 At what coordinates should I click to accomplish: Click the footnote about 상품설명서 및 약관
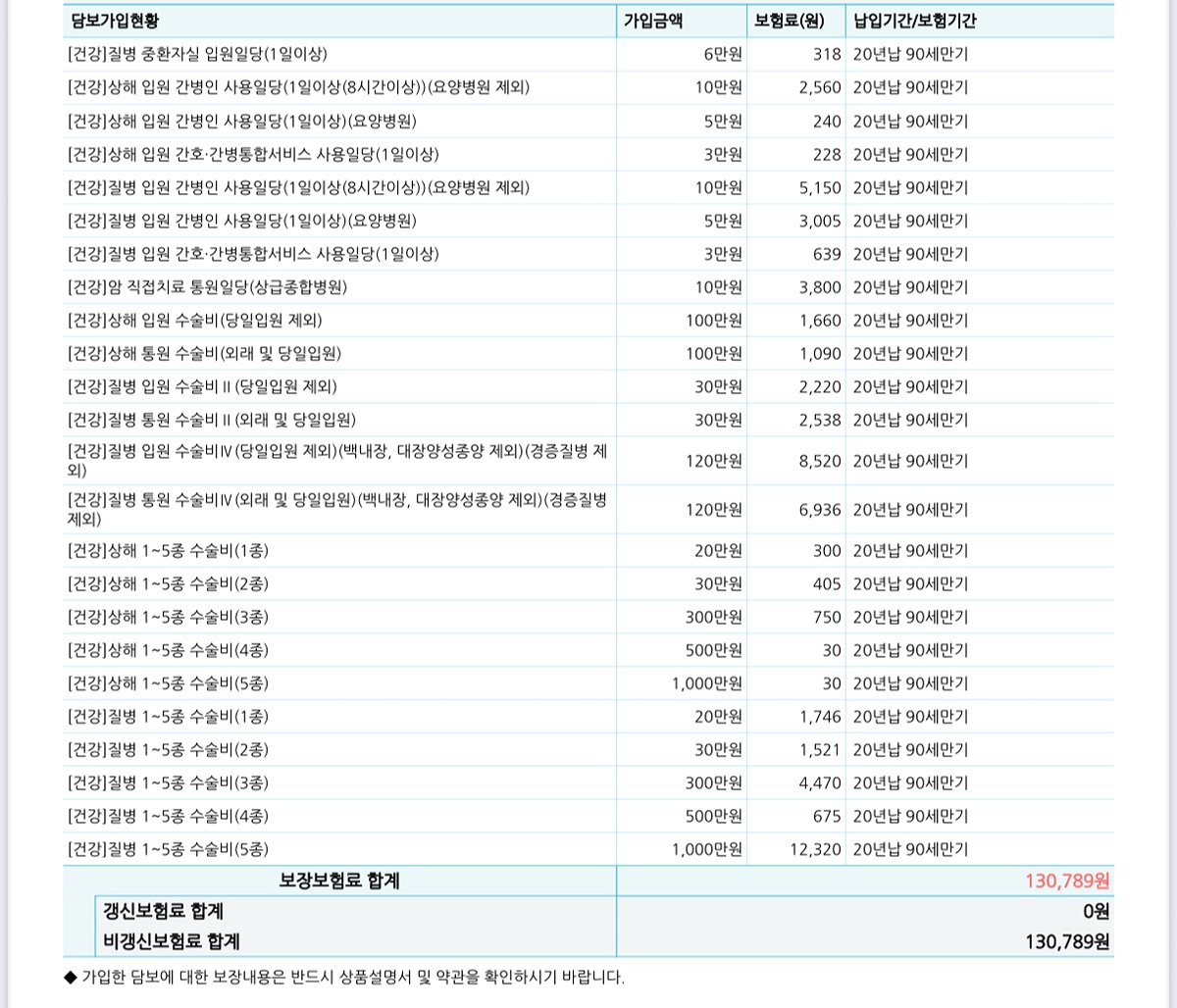(x=343, y=977)
